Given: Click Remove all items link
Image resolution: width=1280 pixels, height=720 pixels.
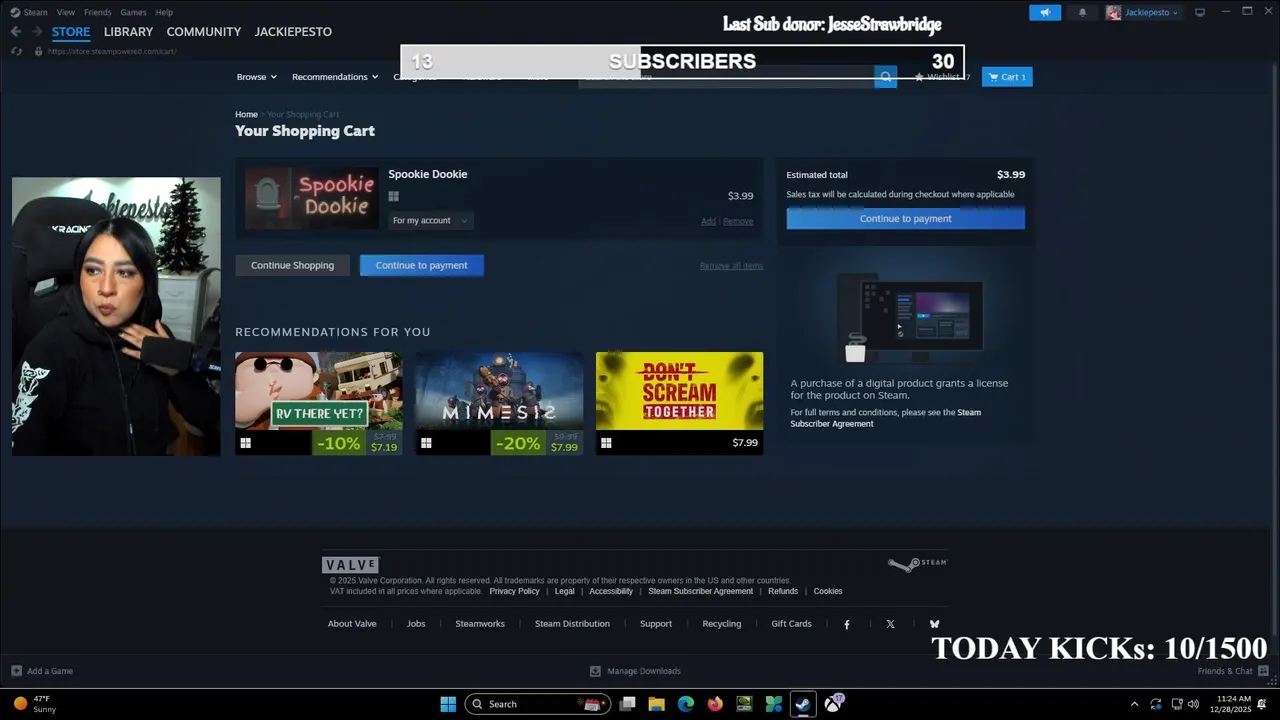Looking at the screenshot, I should [x=731, y=266].
